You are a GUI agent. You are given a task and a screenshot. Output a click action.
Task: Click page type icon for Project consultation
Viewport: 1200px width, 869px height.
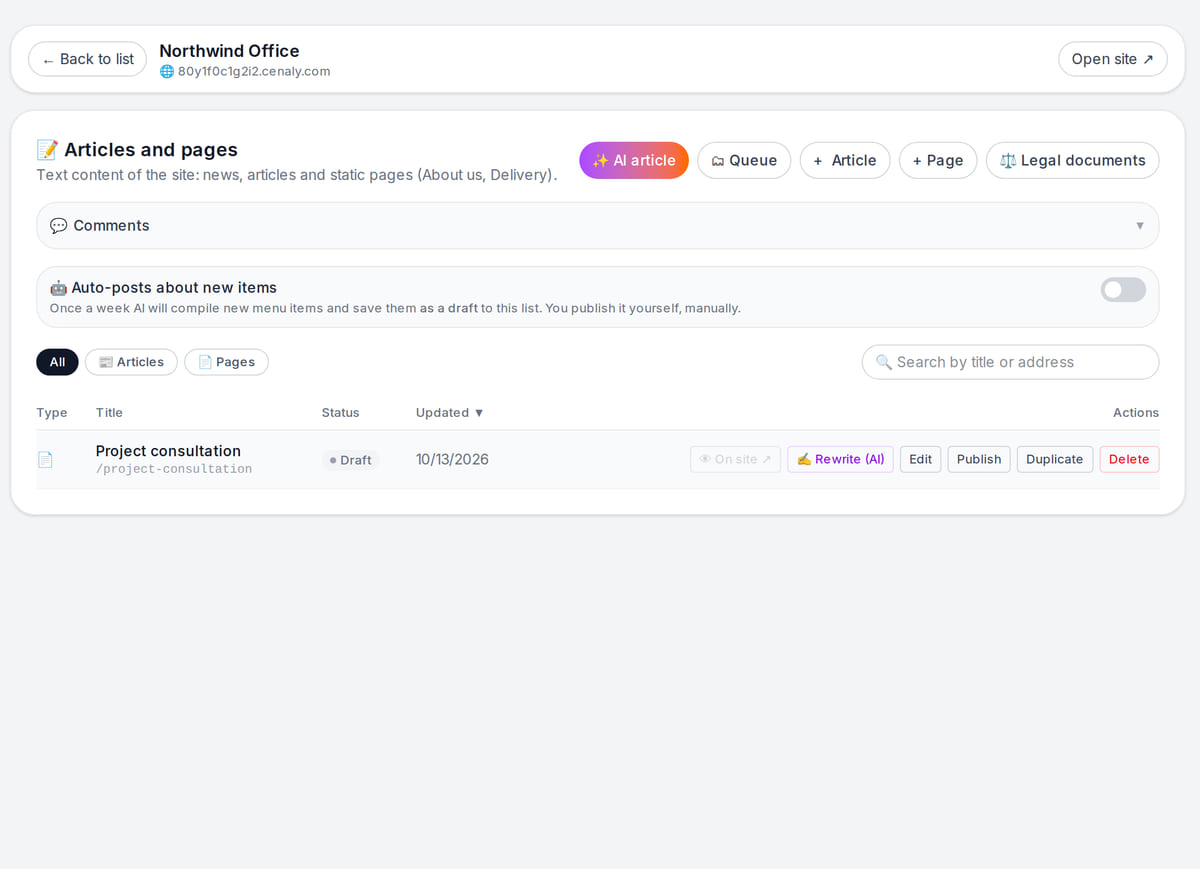coord(45,460)
